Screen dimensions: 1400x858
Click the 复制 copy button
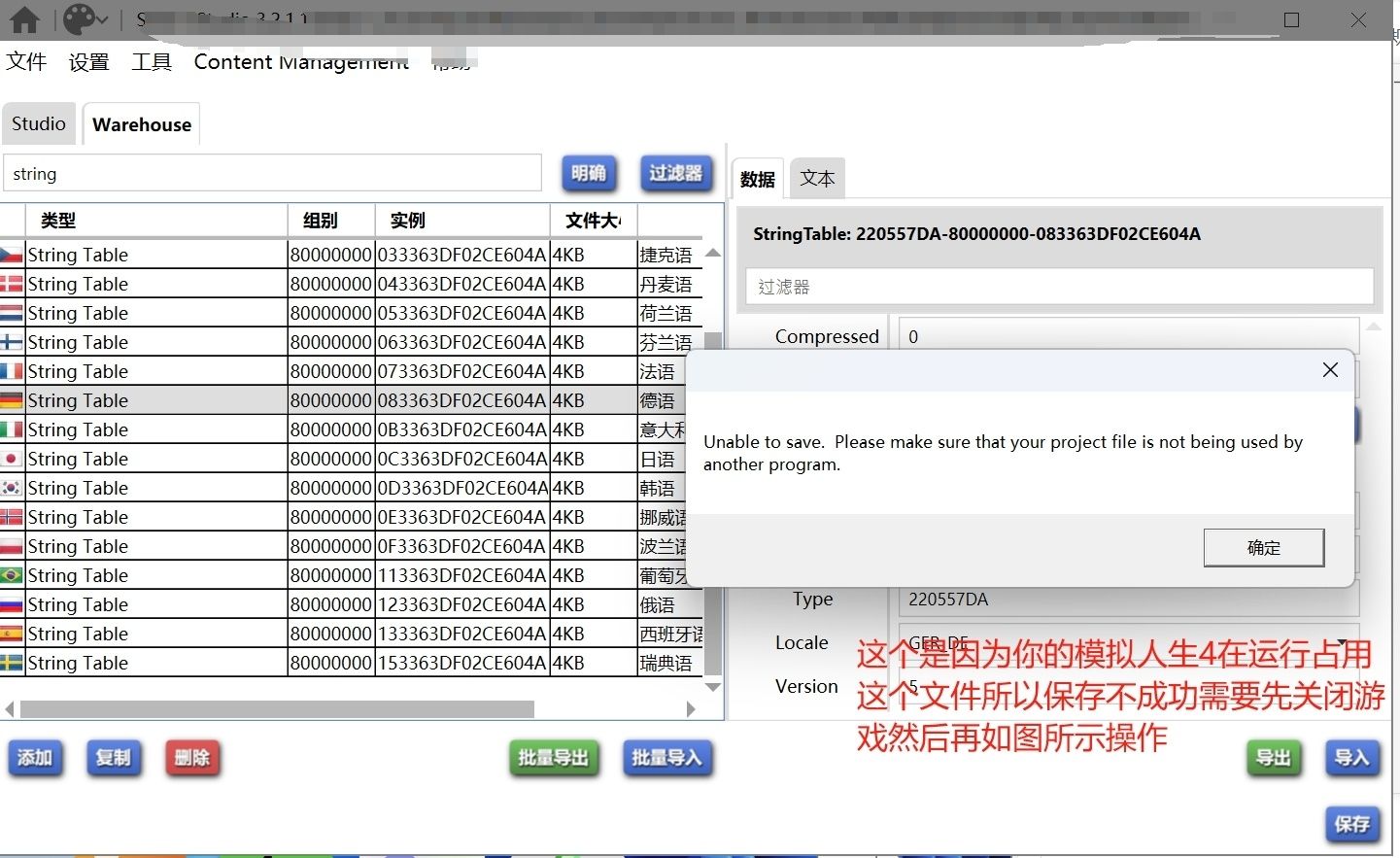[x=114, y=758]
